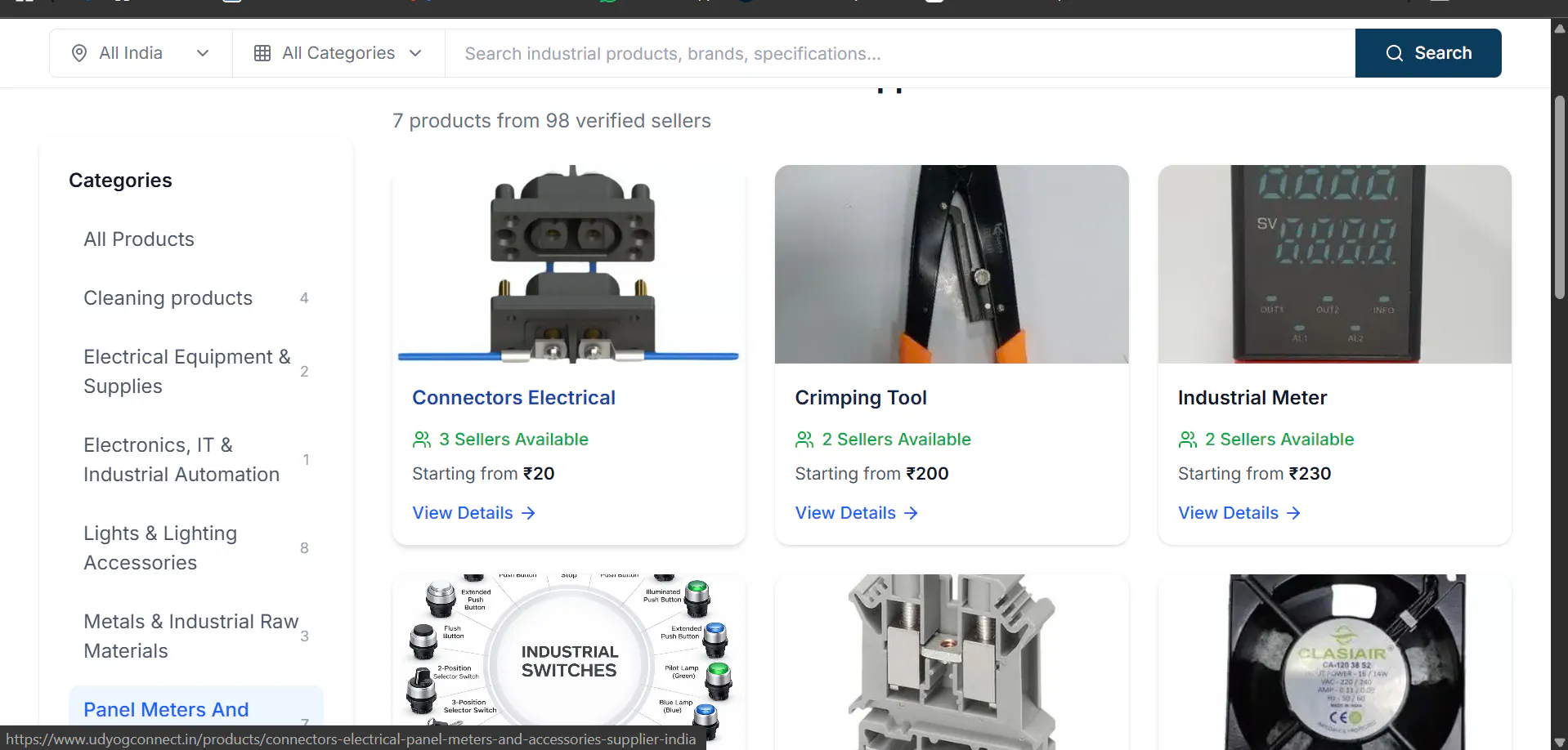Select Cleaning products category

click(196, 298)
